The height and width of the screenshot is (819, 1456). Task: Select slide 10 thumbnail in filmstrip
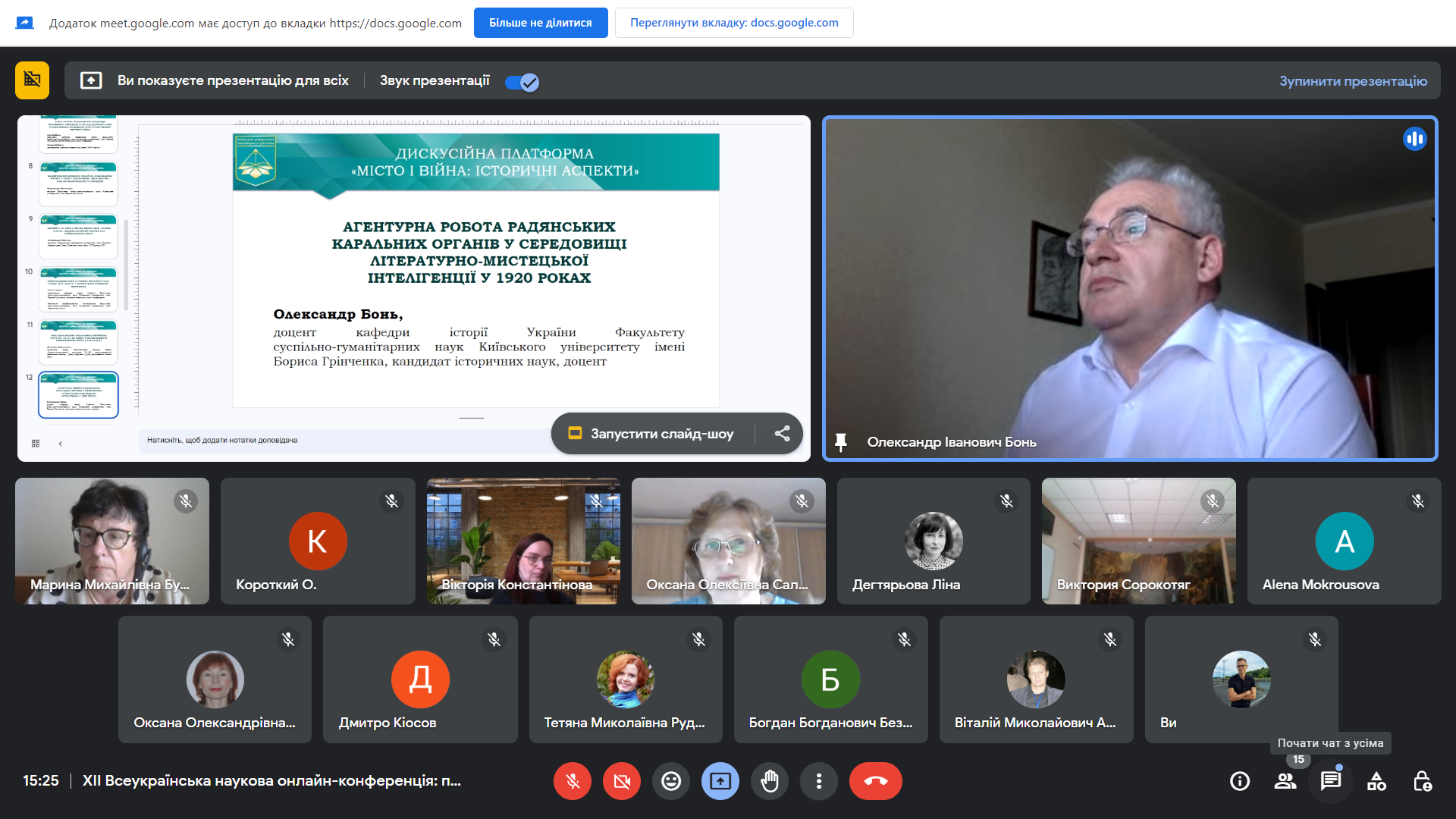(x=78, y=288)
